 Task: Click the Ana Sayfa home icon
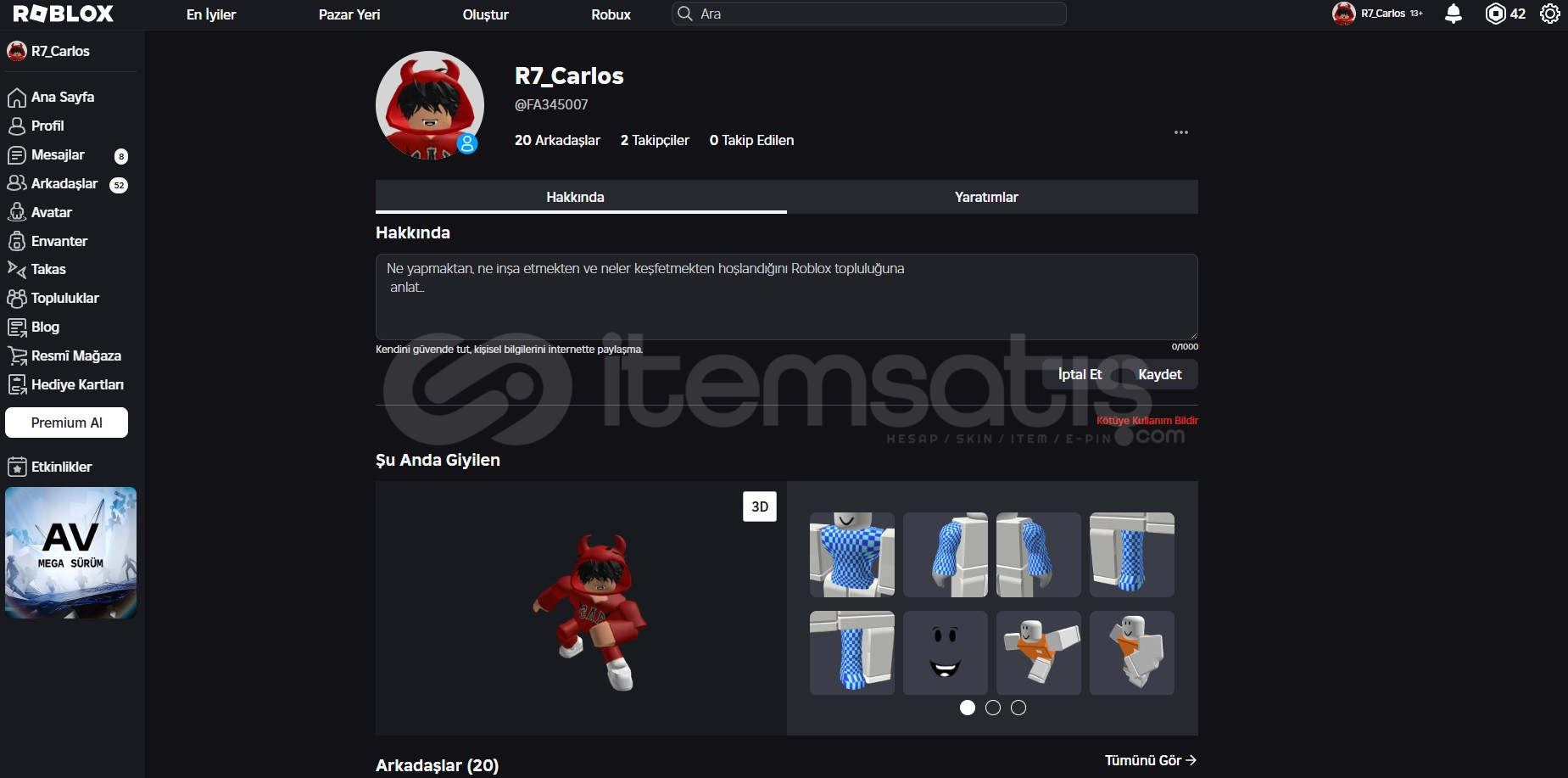[16, 98]
